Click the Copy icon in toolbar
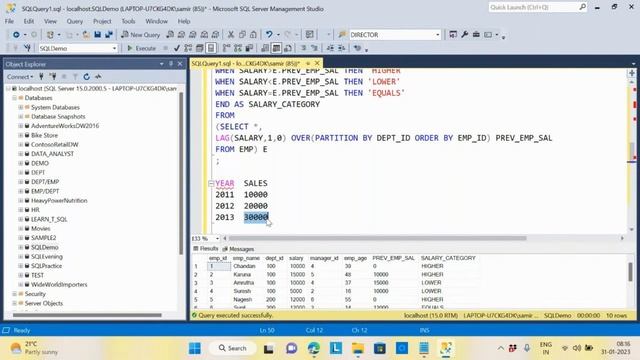The image size is (640, 360). coord(242,35)
